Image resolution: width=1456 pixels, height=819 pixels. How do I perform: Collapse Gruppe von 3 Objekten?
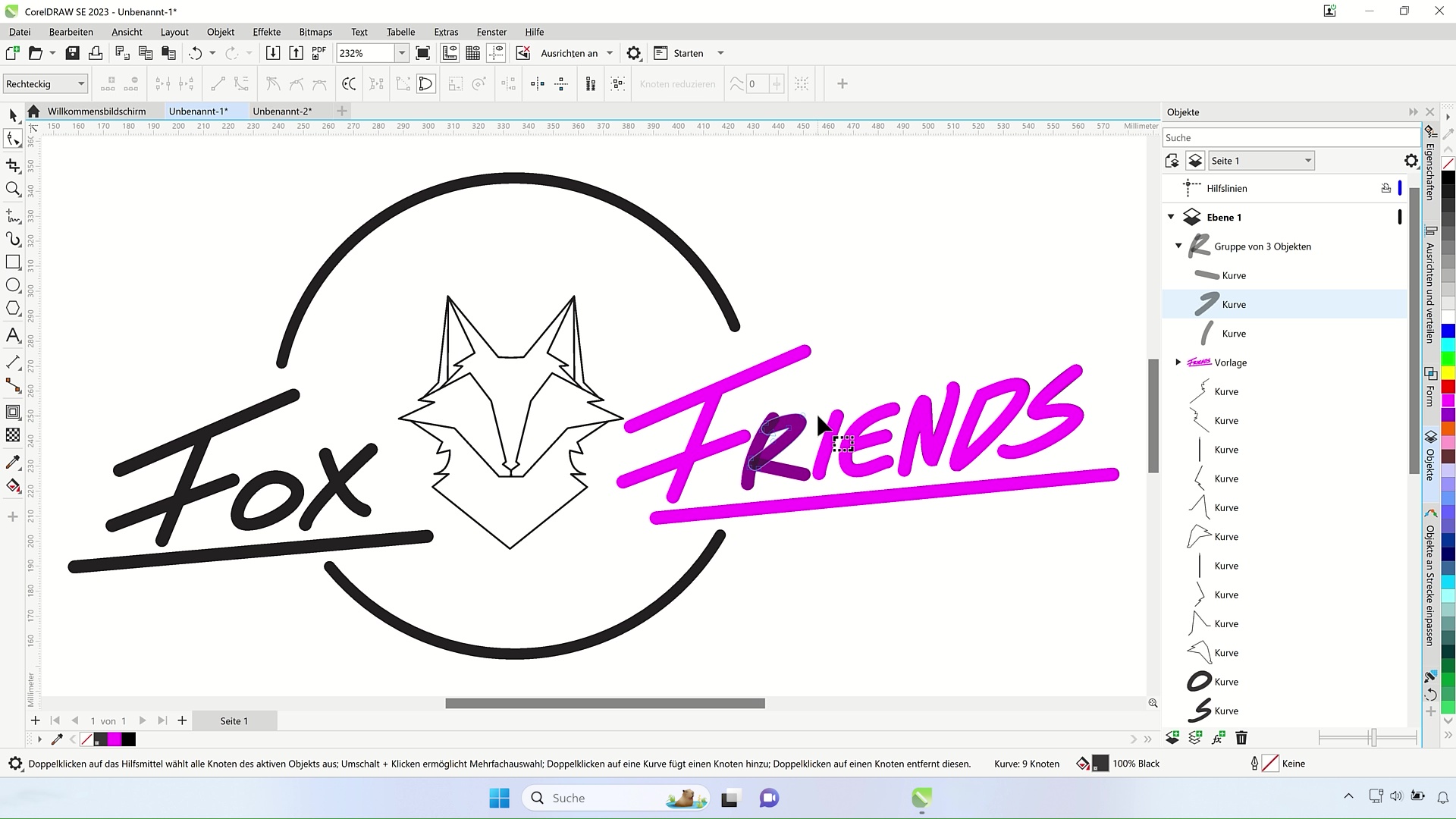pyautogui.click(x=1178, y=246)
